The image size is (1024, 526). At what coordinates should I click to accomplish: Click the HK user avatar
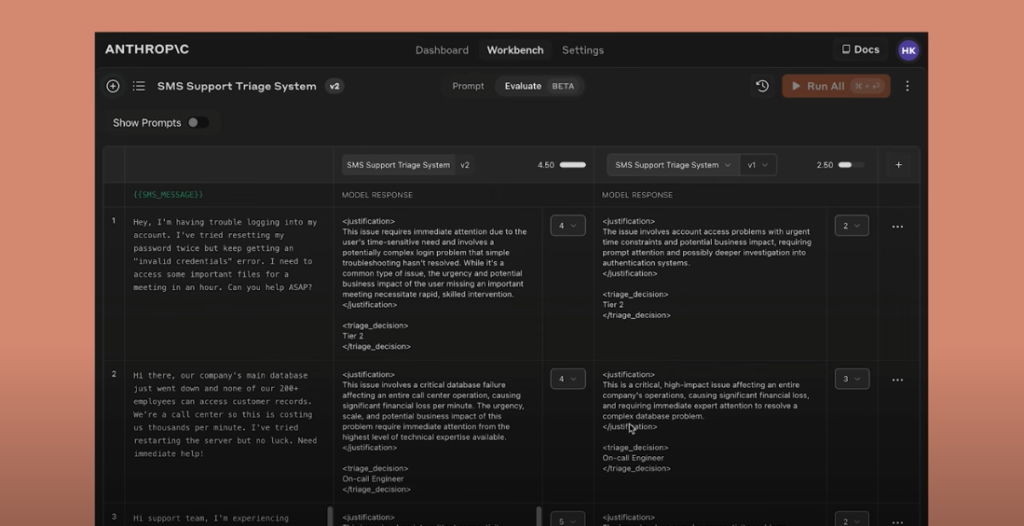(x=908, y=50)
